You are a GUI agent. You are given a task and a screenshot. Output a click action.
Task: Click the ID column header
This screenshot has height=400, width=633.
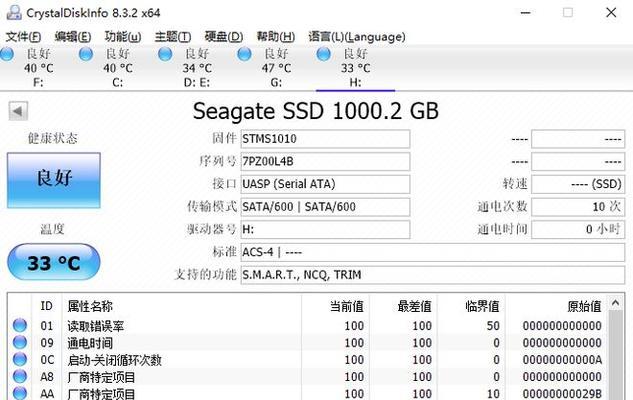pyautogui.click(x=46, y=306)
